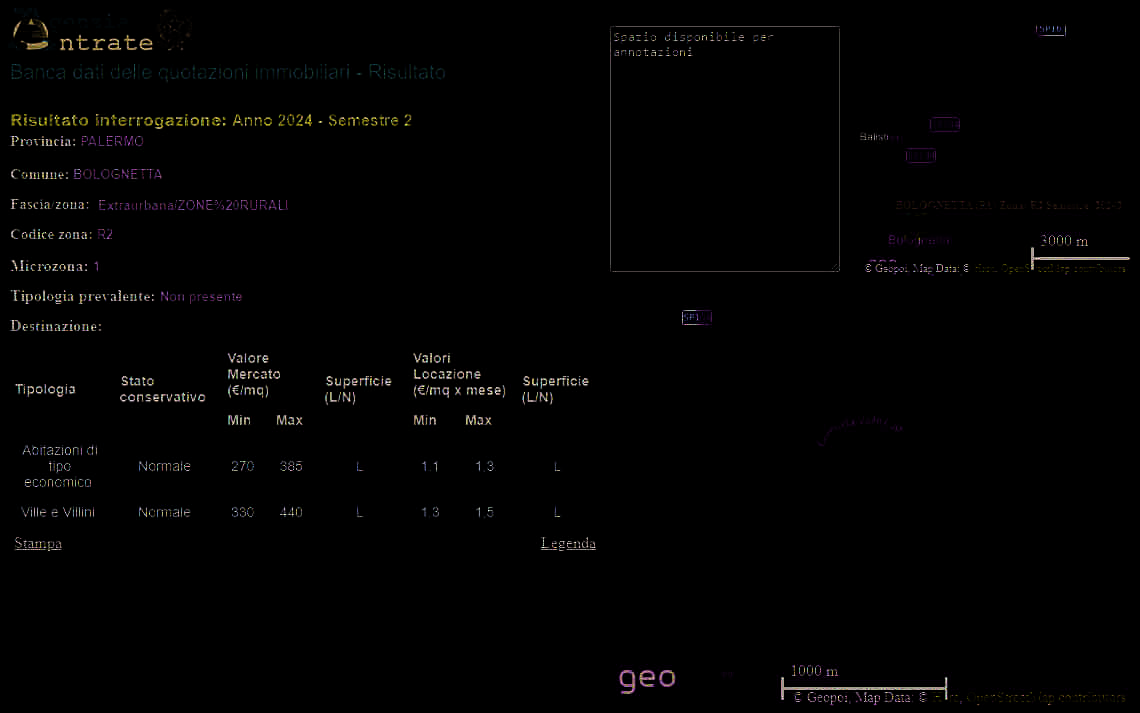Click the 'Valori Locazione' column header
The height and width of the screenshot is (713, 1140).
[x=459, y=374]
